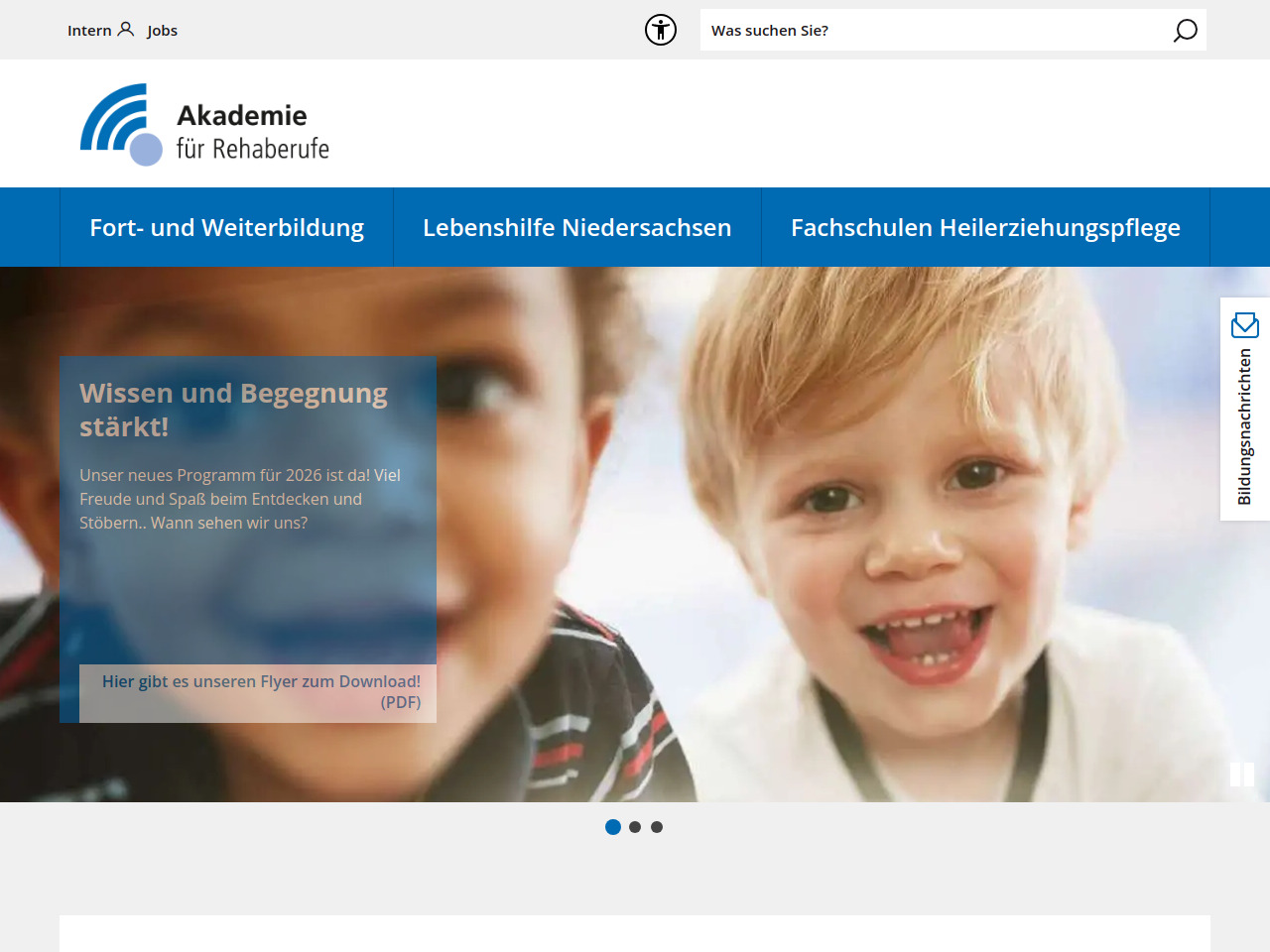This screenshot has height=952, width=1270.
Task: Open Fachschulen Heilerziehungspflege menu
Action: click(x=985, y=227)
